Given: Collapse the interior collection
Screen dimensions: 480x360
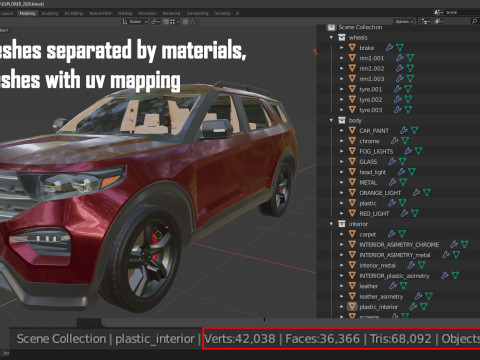Looking at the screenshot, I should click(331, 224).
